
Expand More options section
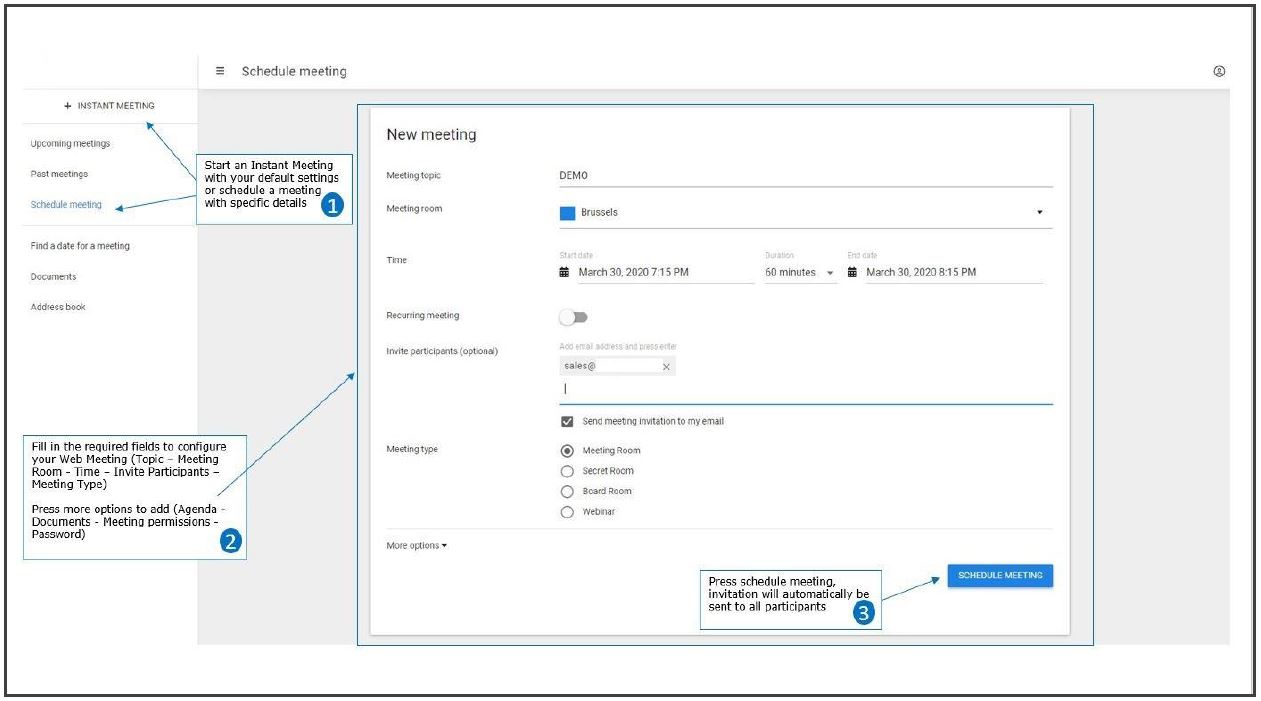[x=416, y=546]
